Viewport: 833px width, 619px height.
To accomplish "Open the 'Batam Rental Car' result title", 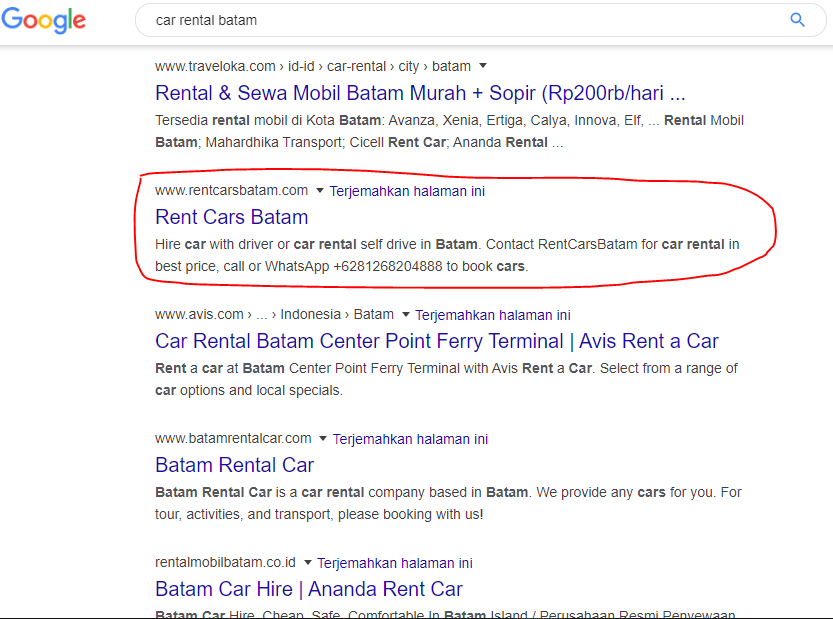I will 234,465.
